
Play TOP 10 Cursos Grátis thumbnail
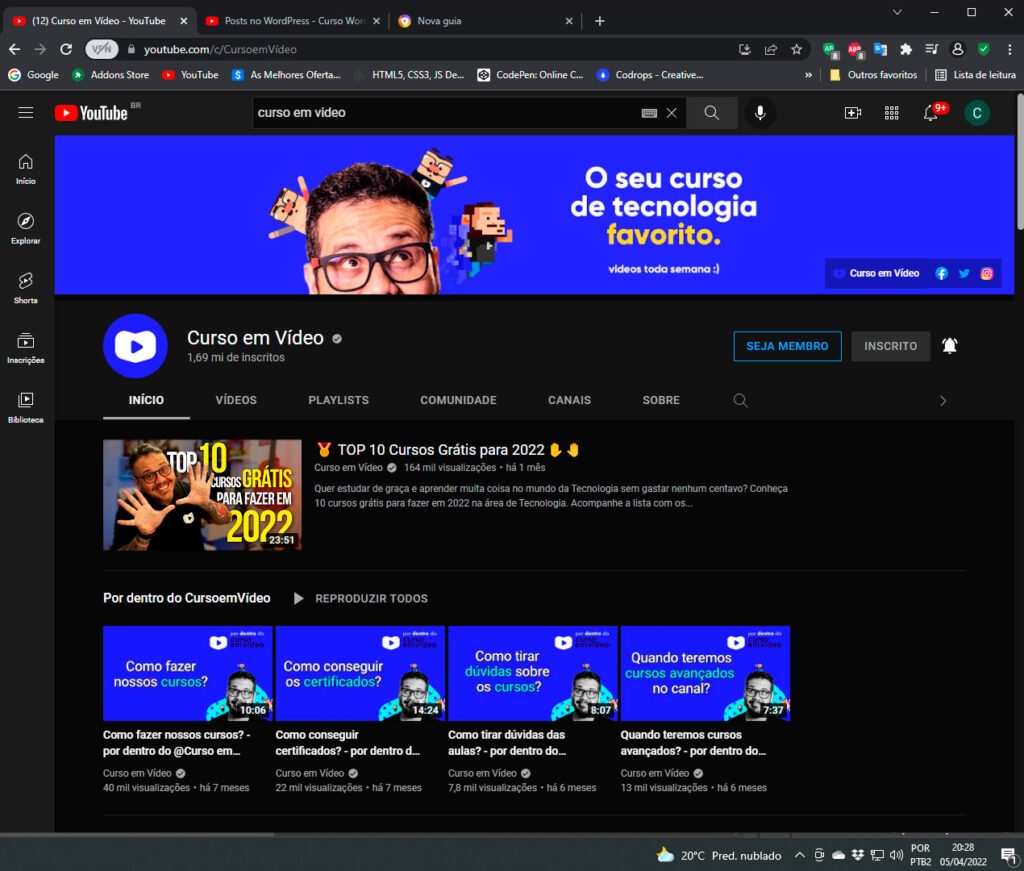pyautogui.click(x=202, y=495)
